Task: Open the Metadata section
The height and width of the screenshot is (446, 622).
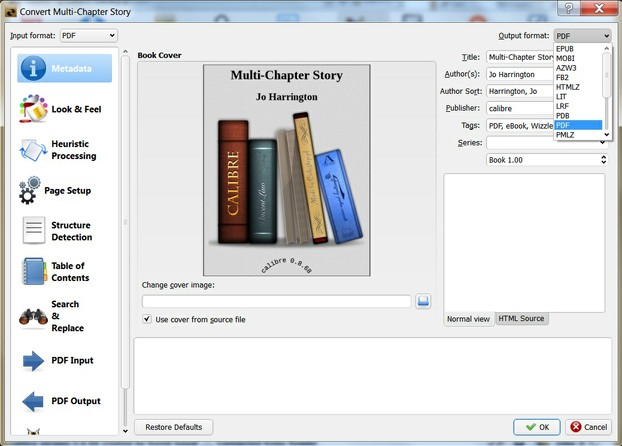Action: pyautogui.click(x=65, y=68)
